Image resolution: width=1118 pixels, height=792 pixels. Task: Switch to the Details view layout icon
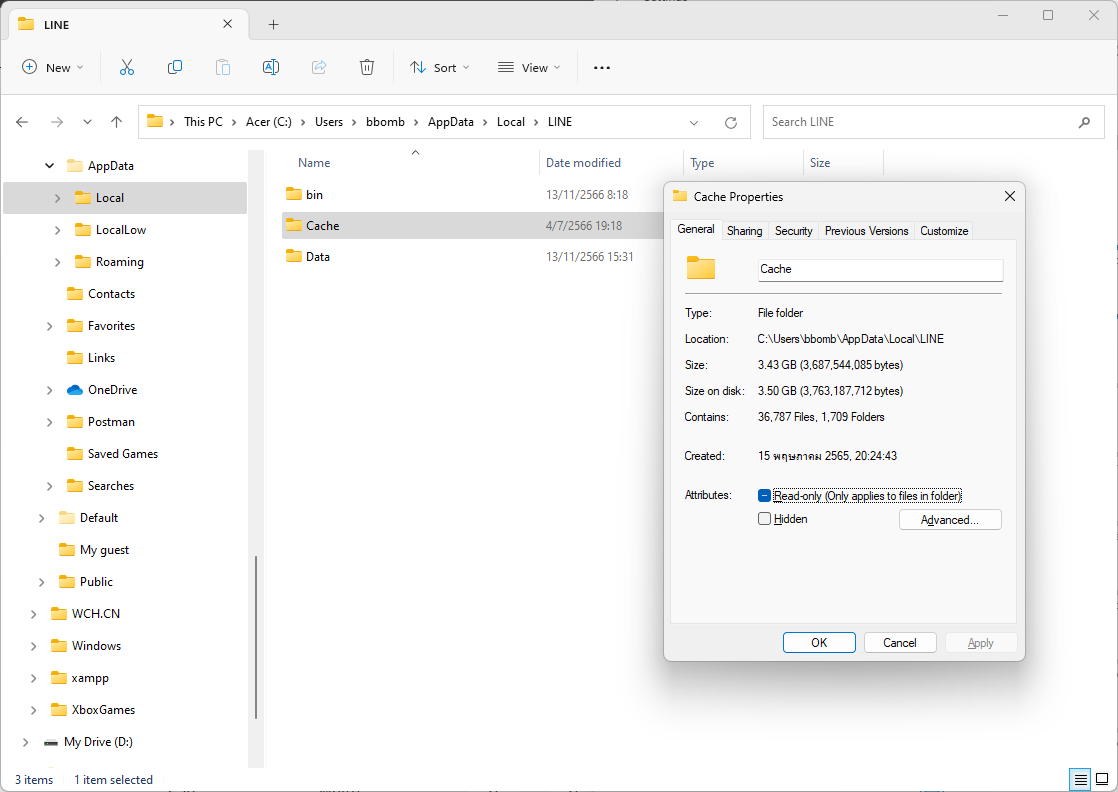(1079, 779)
